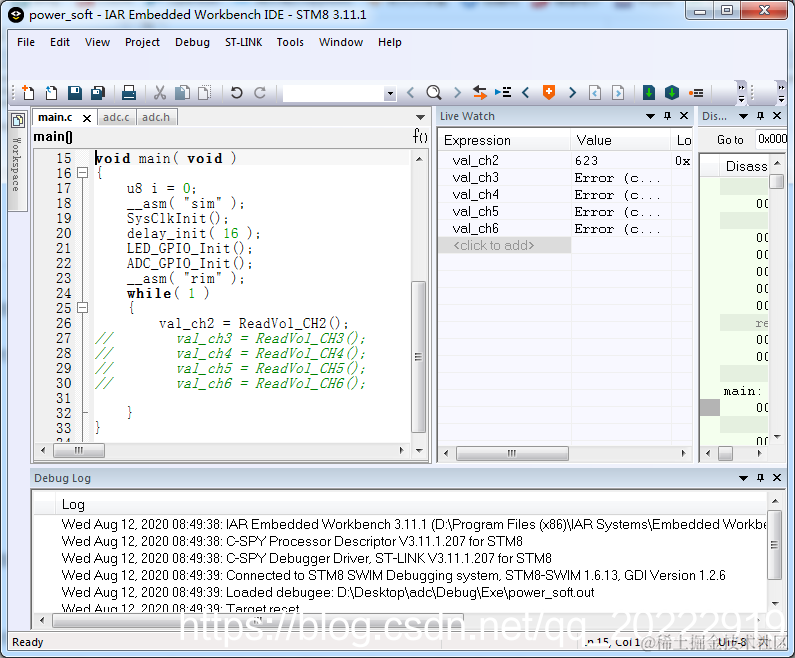Open the ST-LINK menu
795x658 pixels.
pos(243,42)
